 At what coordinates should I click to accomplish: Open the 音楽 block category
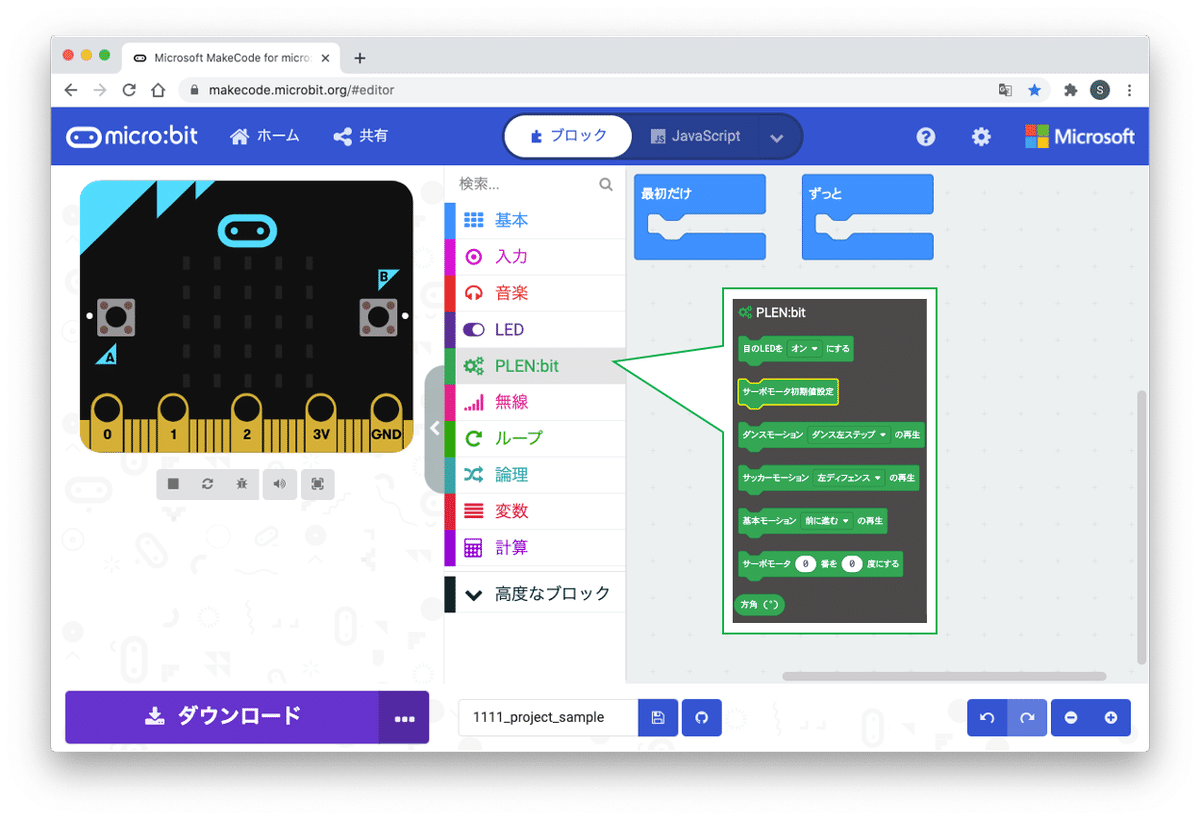tap(535, 293)
